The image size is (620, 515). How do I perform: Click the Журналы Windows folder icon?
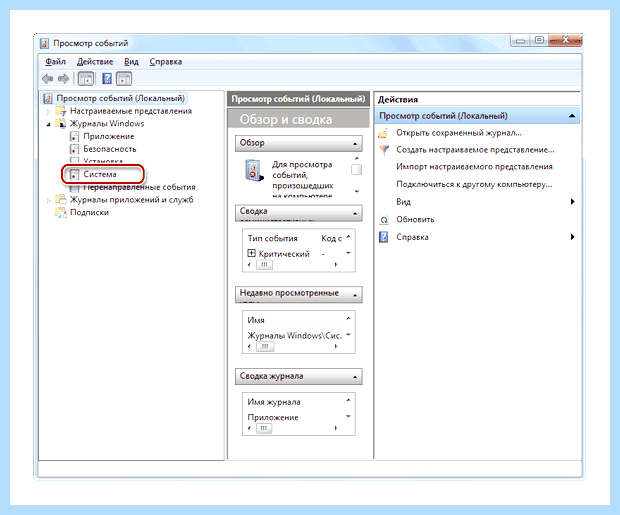(60, 124)
